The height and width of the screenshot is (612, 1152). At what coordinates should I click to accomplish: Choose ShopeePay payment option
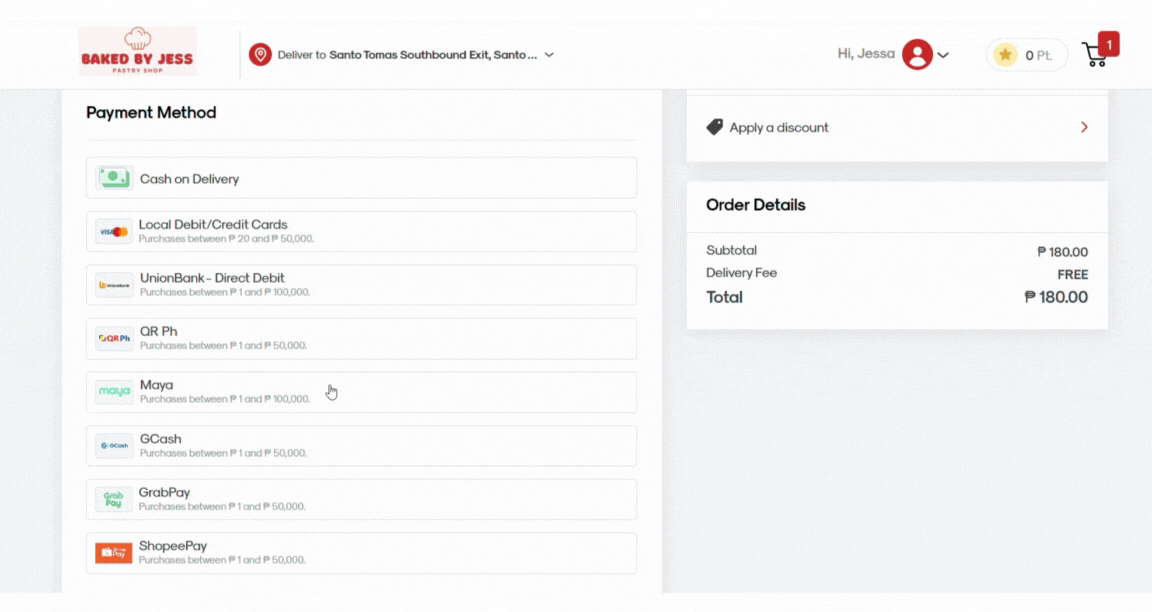361,552
